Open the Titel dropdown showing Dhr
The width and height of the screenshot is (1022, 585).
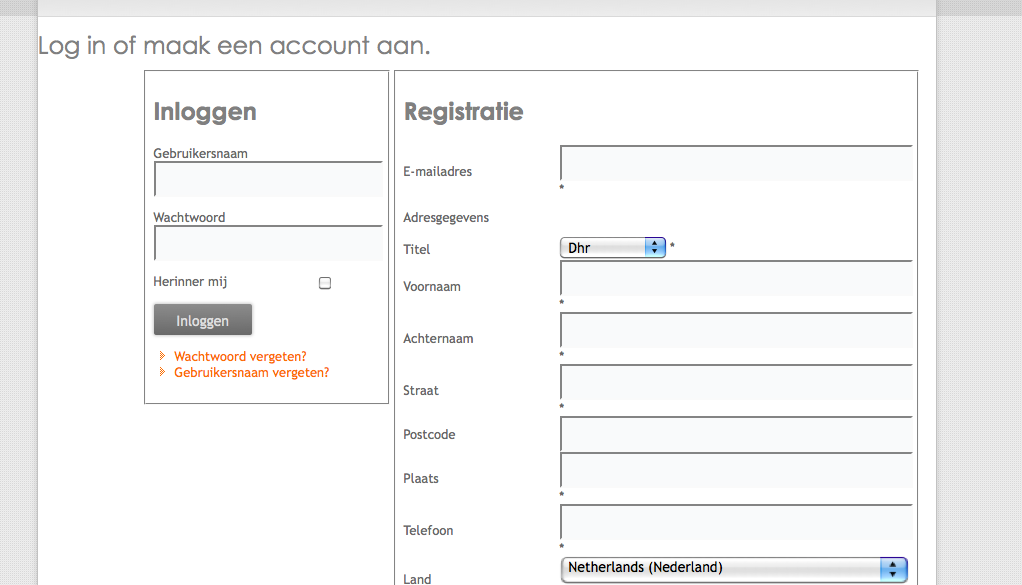coord(613,247)
